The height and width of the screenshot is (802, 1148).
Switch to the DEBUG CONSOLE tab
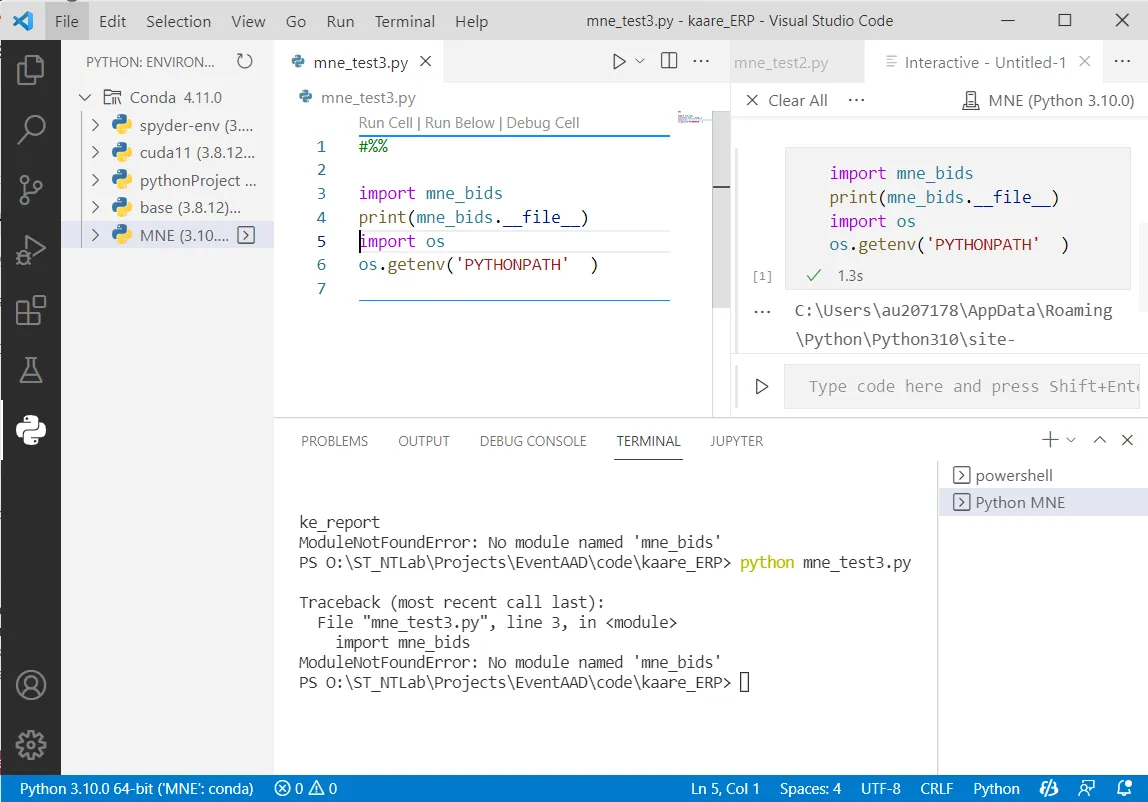click(532, 441)
